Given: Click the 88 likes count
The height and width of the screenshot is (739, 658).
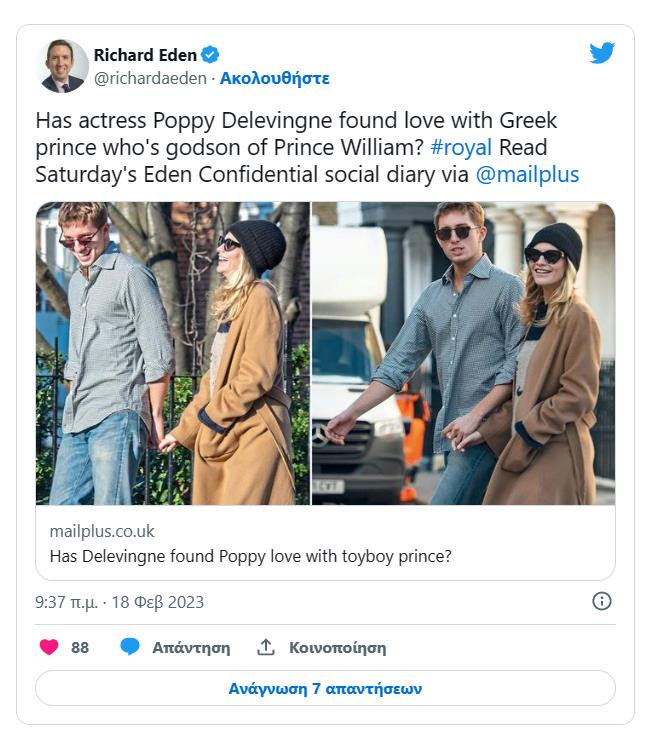Looking at the screenshot, I should tap(80, 647).
